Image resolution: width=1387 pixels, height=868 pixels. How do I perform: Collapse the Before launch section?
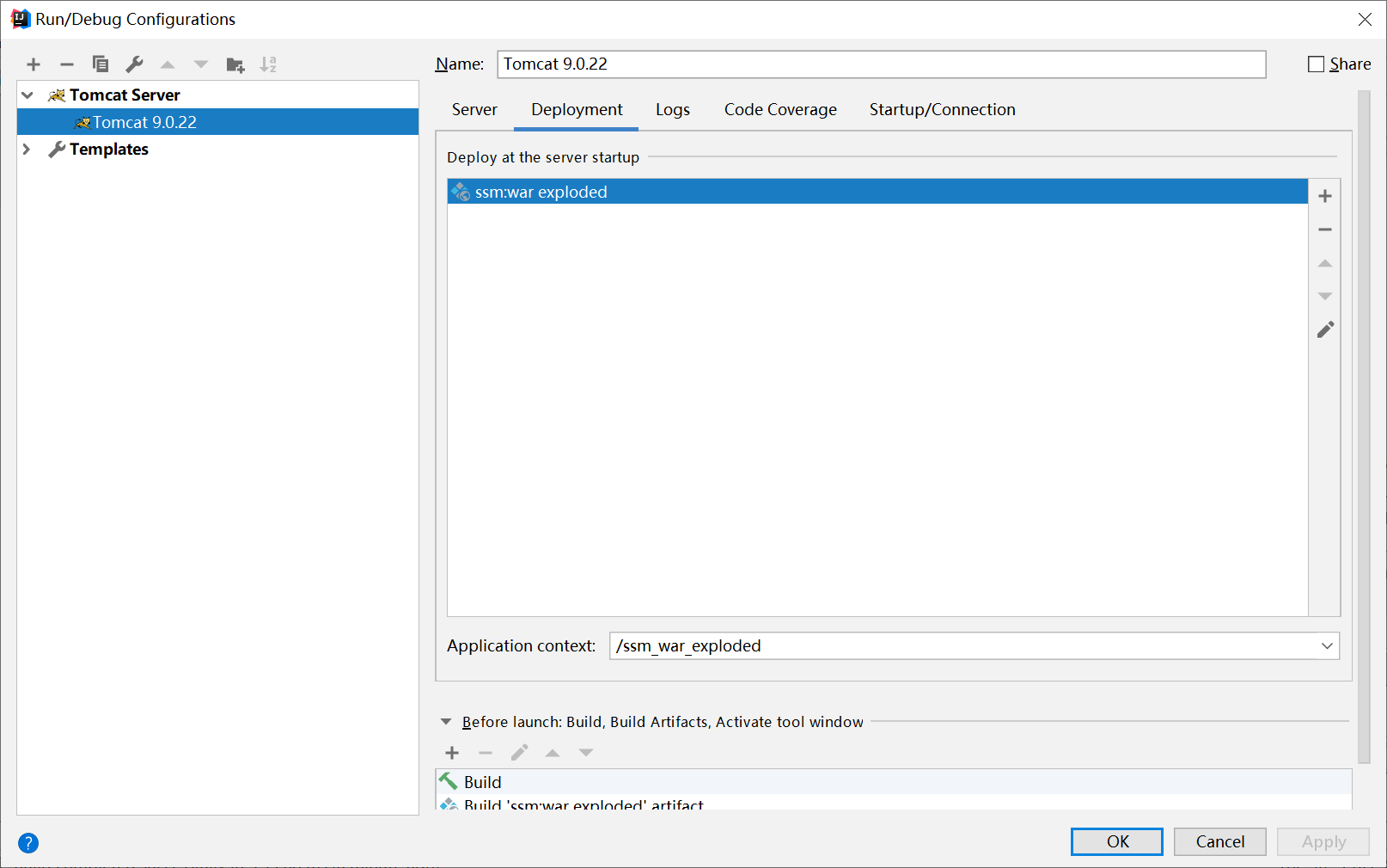tap(445, 722)
